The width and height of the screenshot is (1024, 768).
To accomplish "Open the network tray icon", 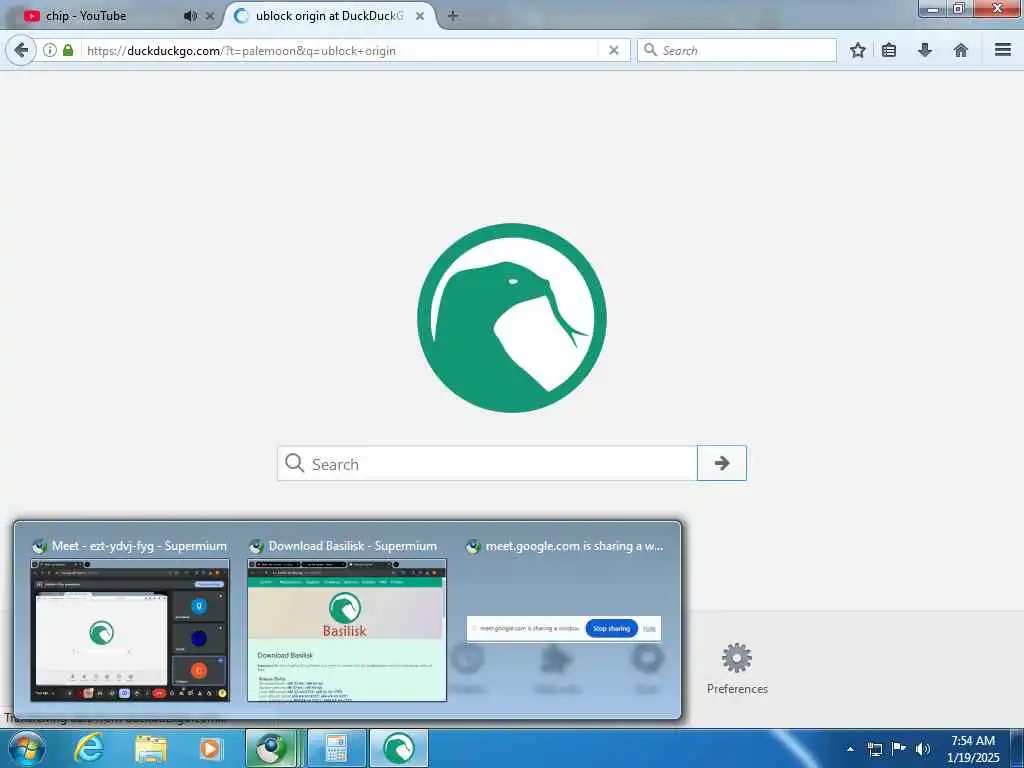I will tap(875, 749).
